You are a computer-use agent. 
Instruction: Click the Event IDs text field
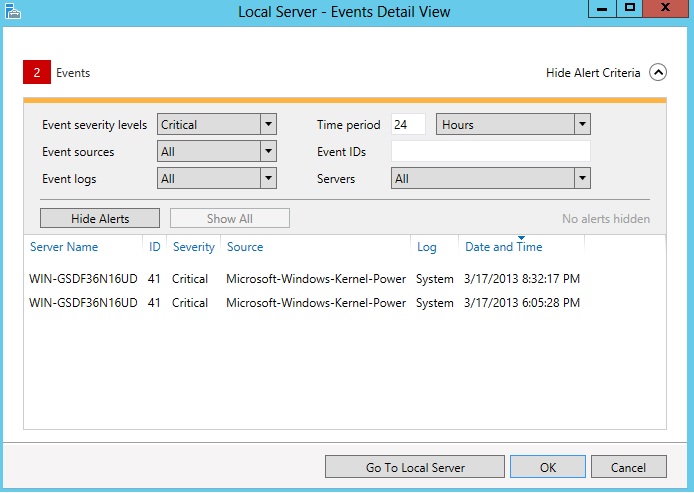tap(490, 152)
